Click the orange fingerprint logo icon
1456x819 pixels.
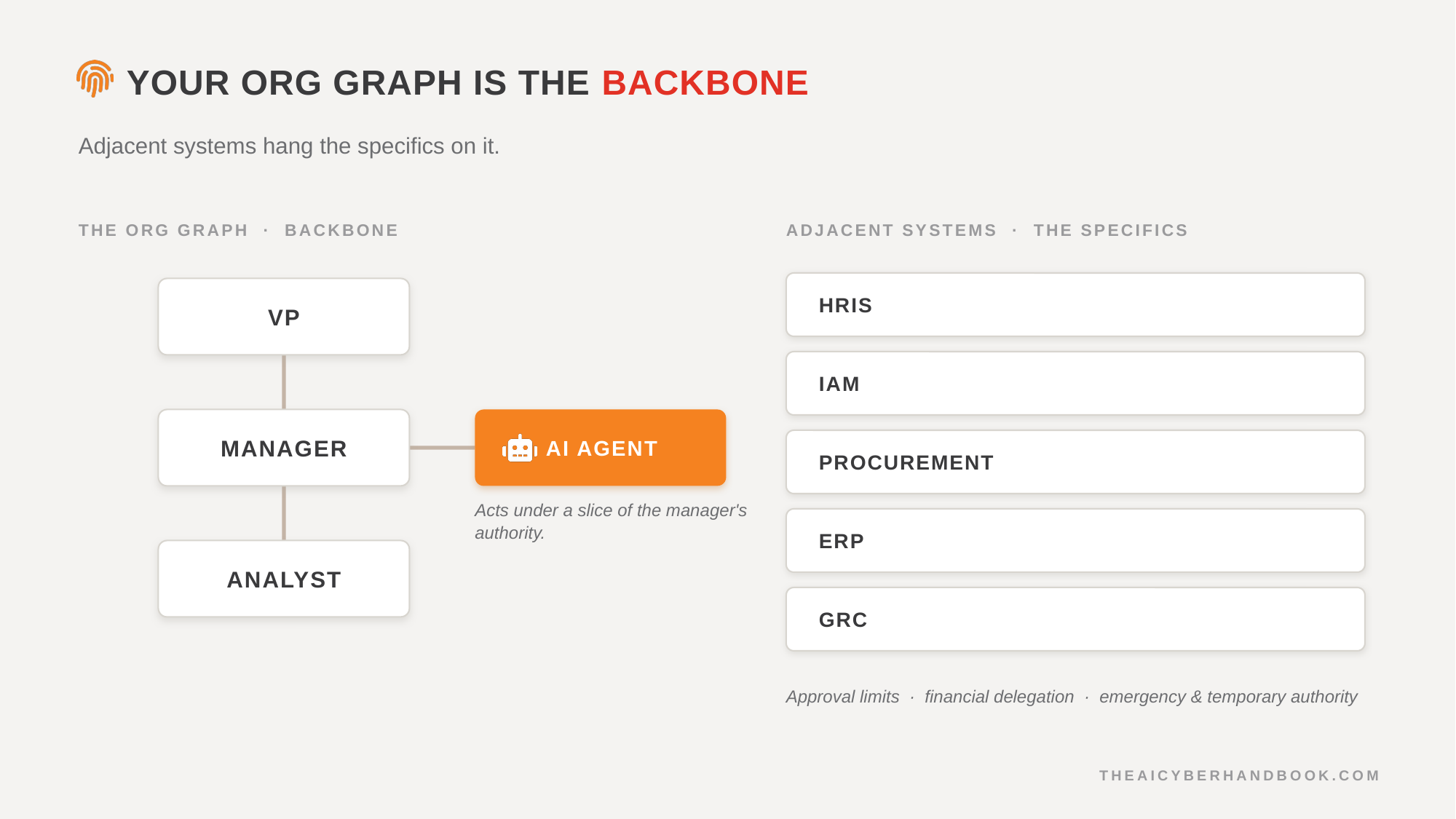tap(95, 79)
